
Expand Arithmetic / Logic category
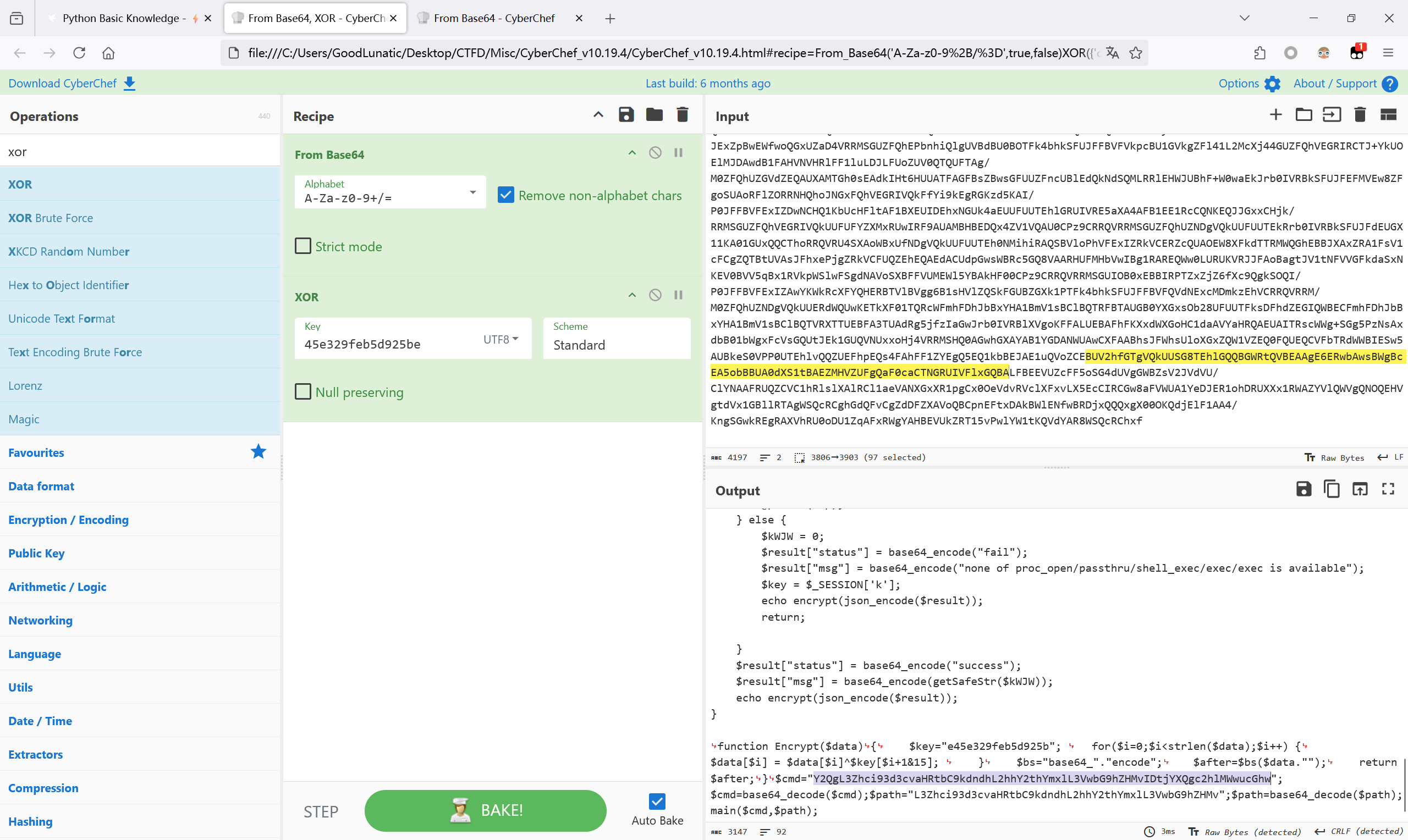pyautogui.click(x=140, y=587)
